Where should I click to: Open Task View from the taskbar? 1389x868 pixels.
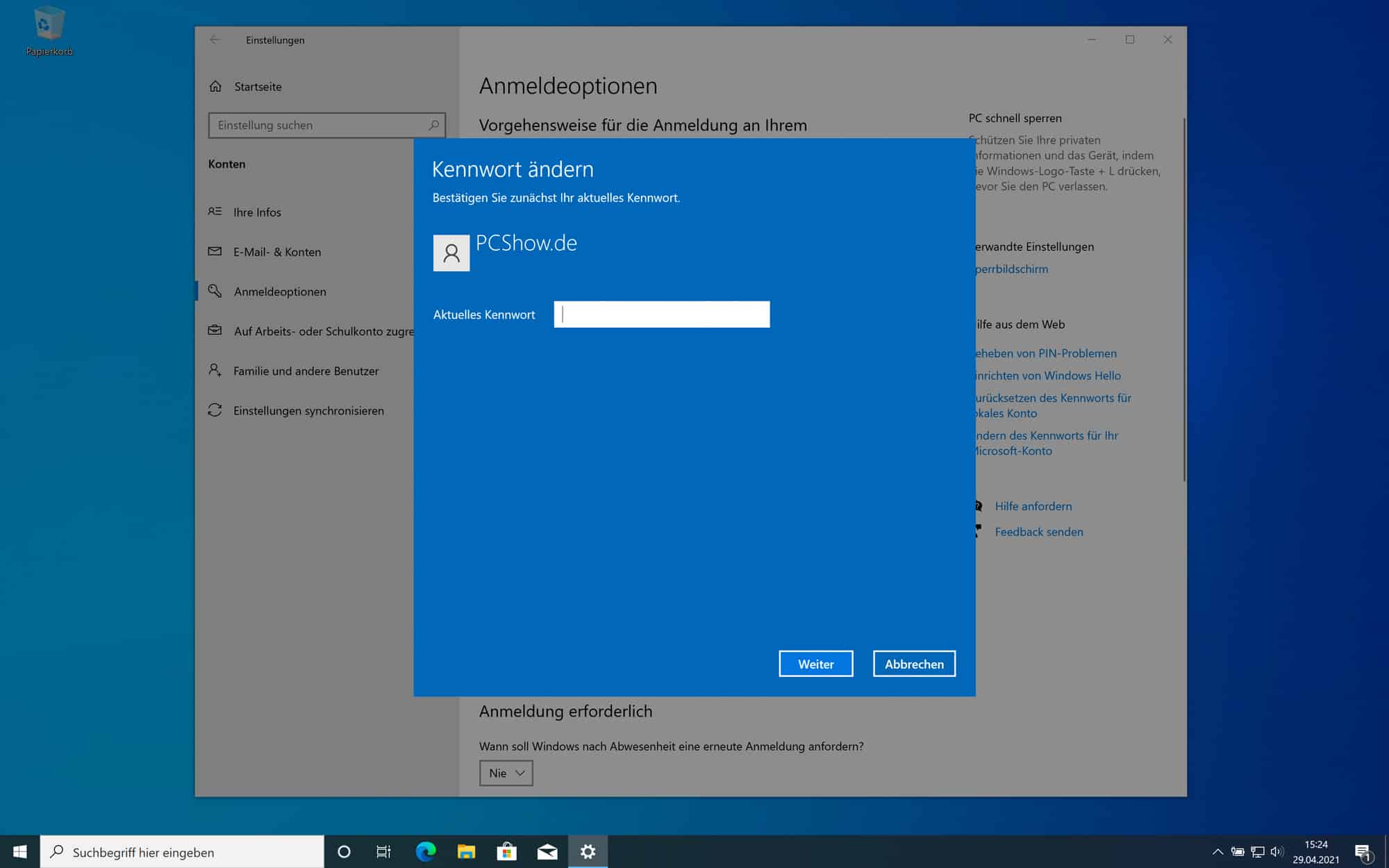click(383, 851)
